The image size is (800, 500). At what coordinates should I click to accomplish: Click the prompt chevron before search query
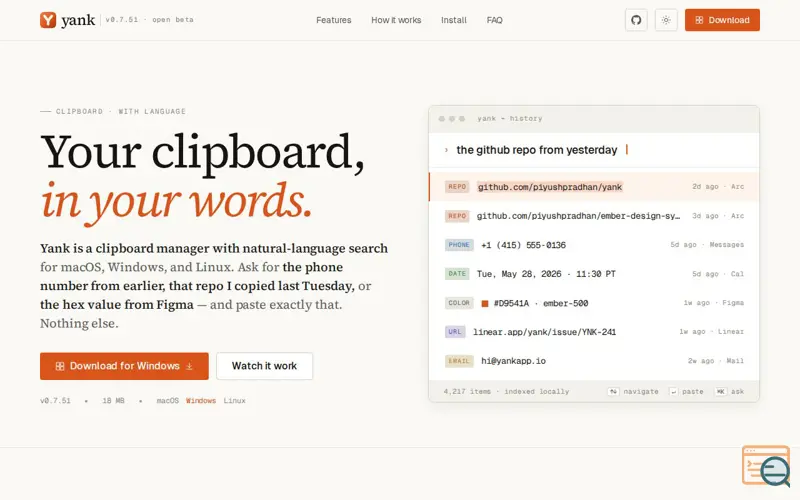click(x=446, y=150)
